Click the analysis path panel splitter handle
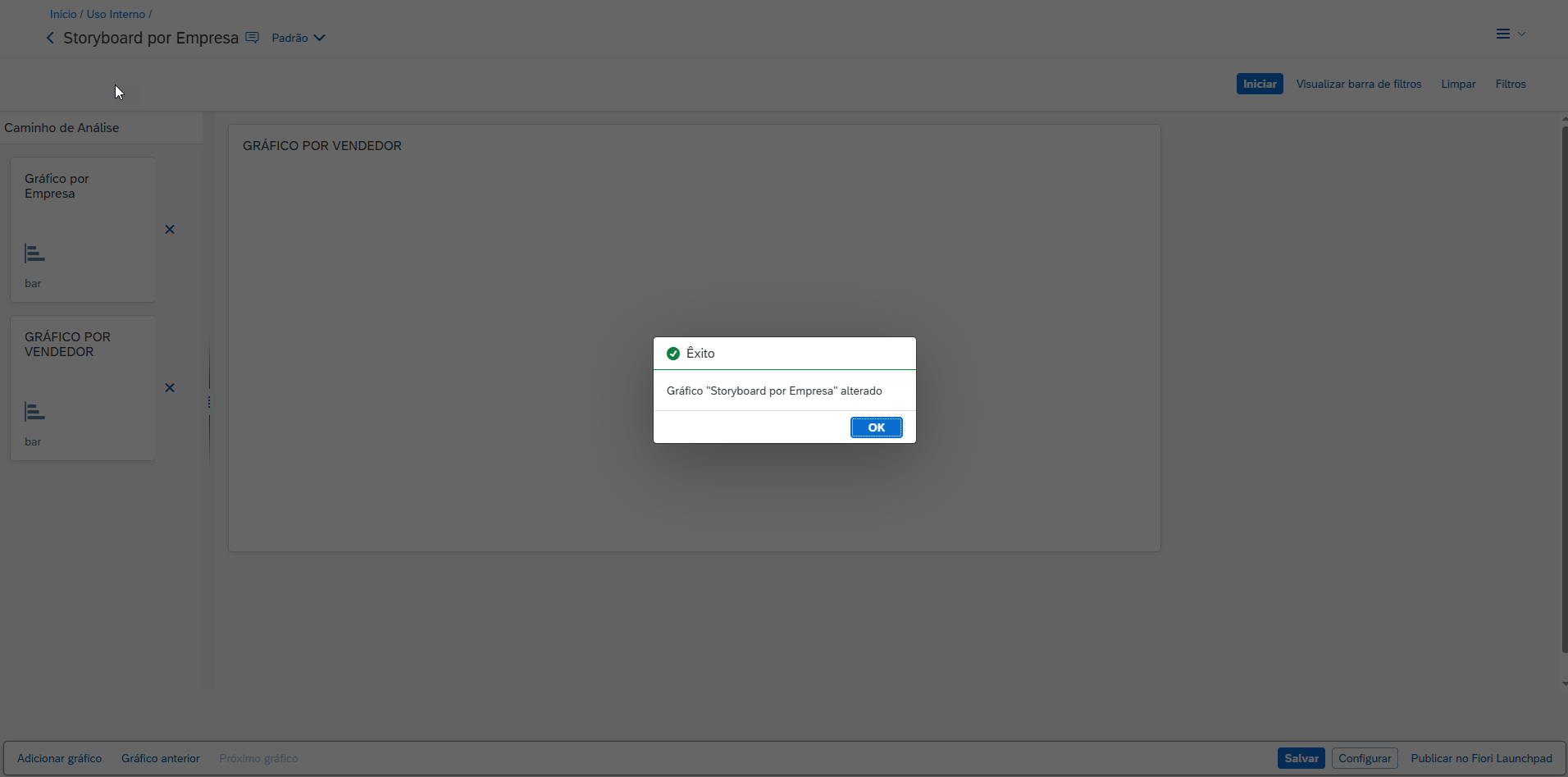1568x777 pixels. (209, 402)
